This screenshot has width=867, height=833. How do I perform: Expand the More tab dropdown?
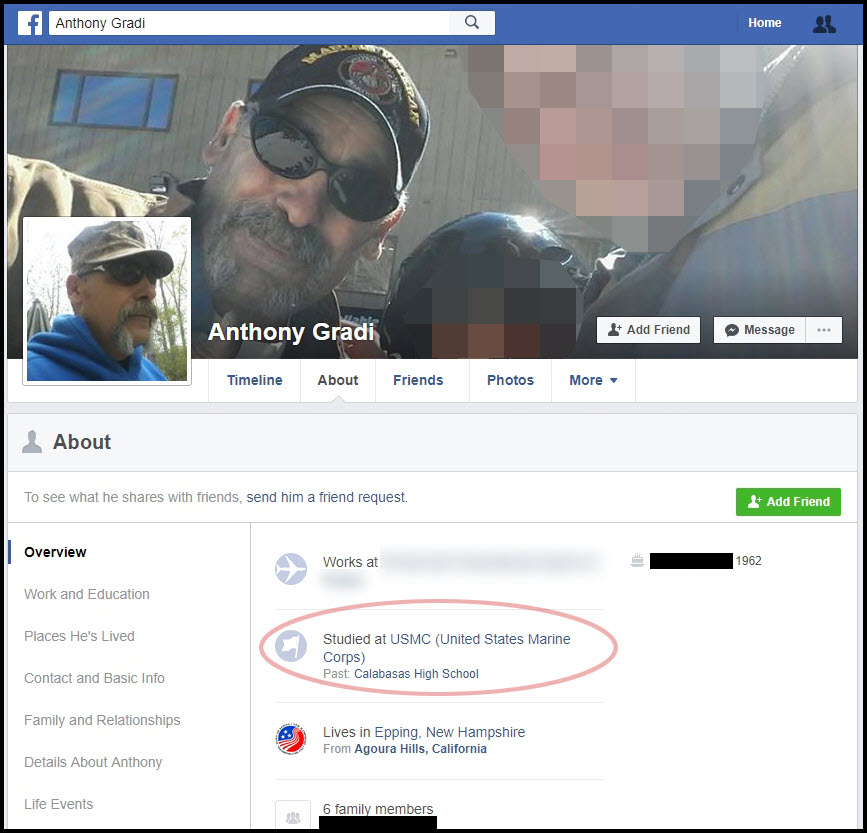593,380
